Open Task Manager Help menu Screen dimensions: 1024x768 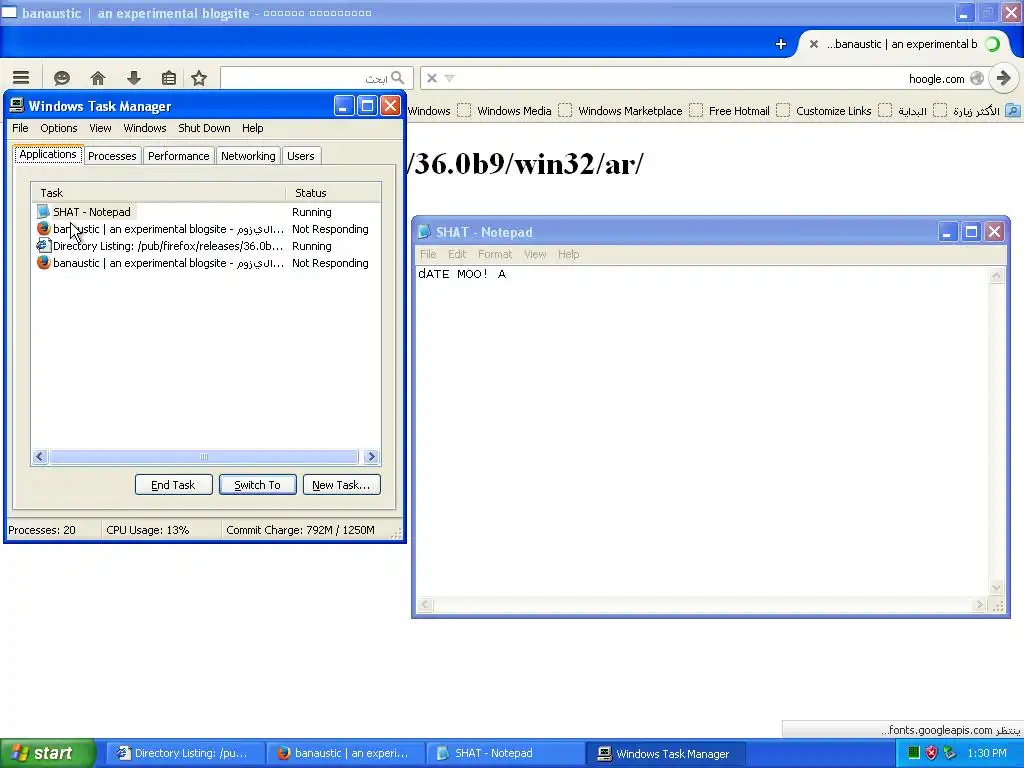(253, 128)
